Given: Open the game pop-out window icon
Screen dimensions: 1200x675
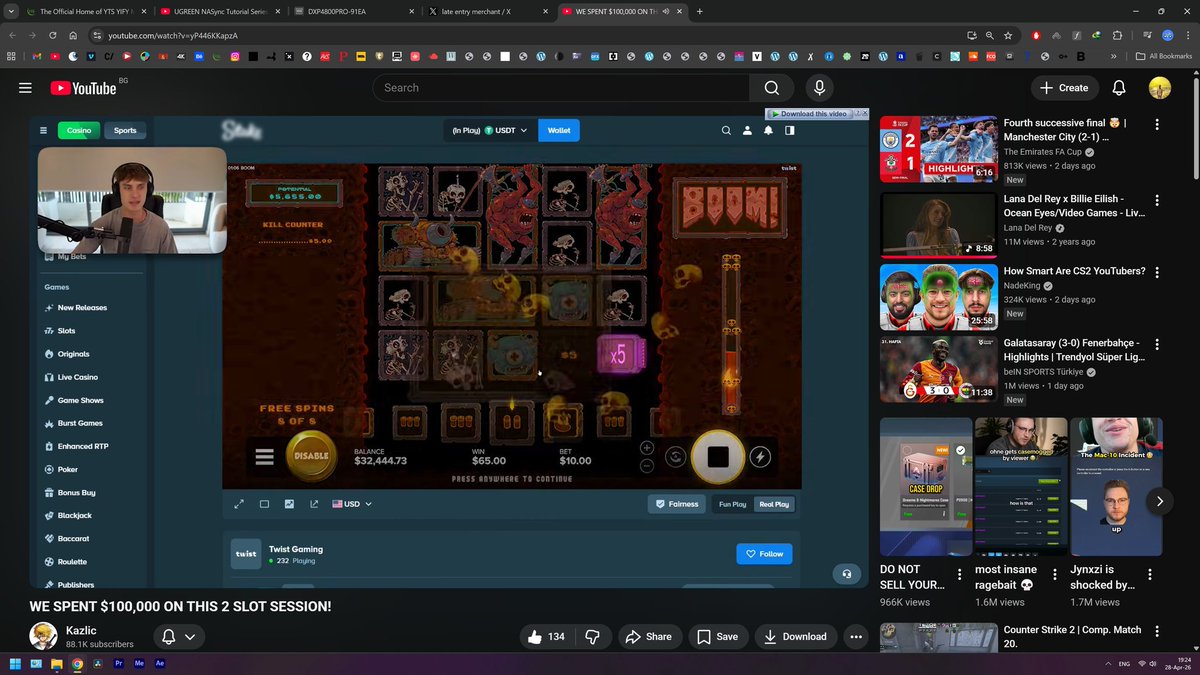Looking at the screenshot, I should point(314,504).
